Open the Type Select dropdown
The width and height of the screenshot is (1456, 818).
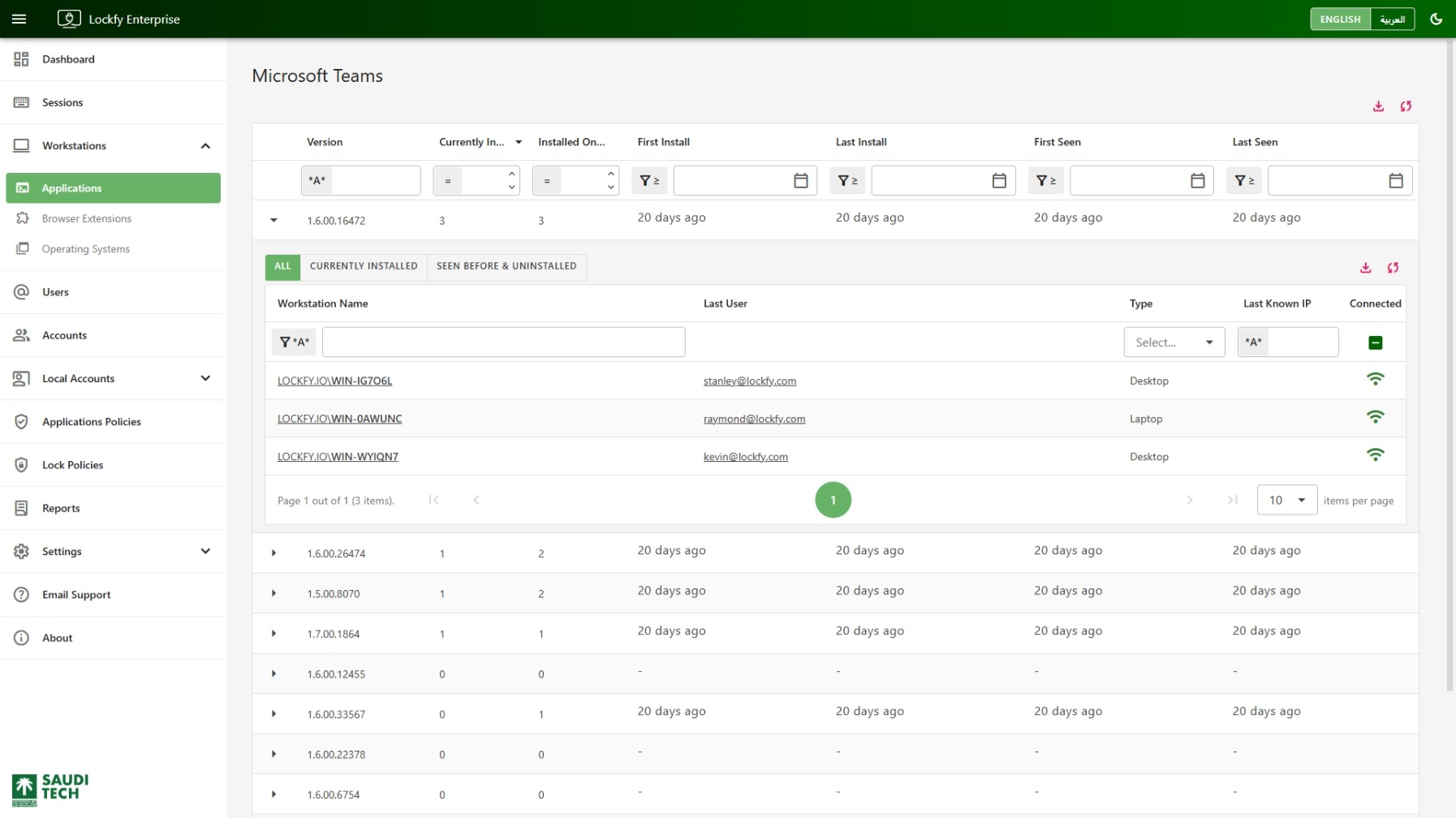coord(1174,342)
